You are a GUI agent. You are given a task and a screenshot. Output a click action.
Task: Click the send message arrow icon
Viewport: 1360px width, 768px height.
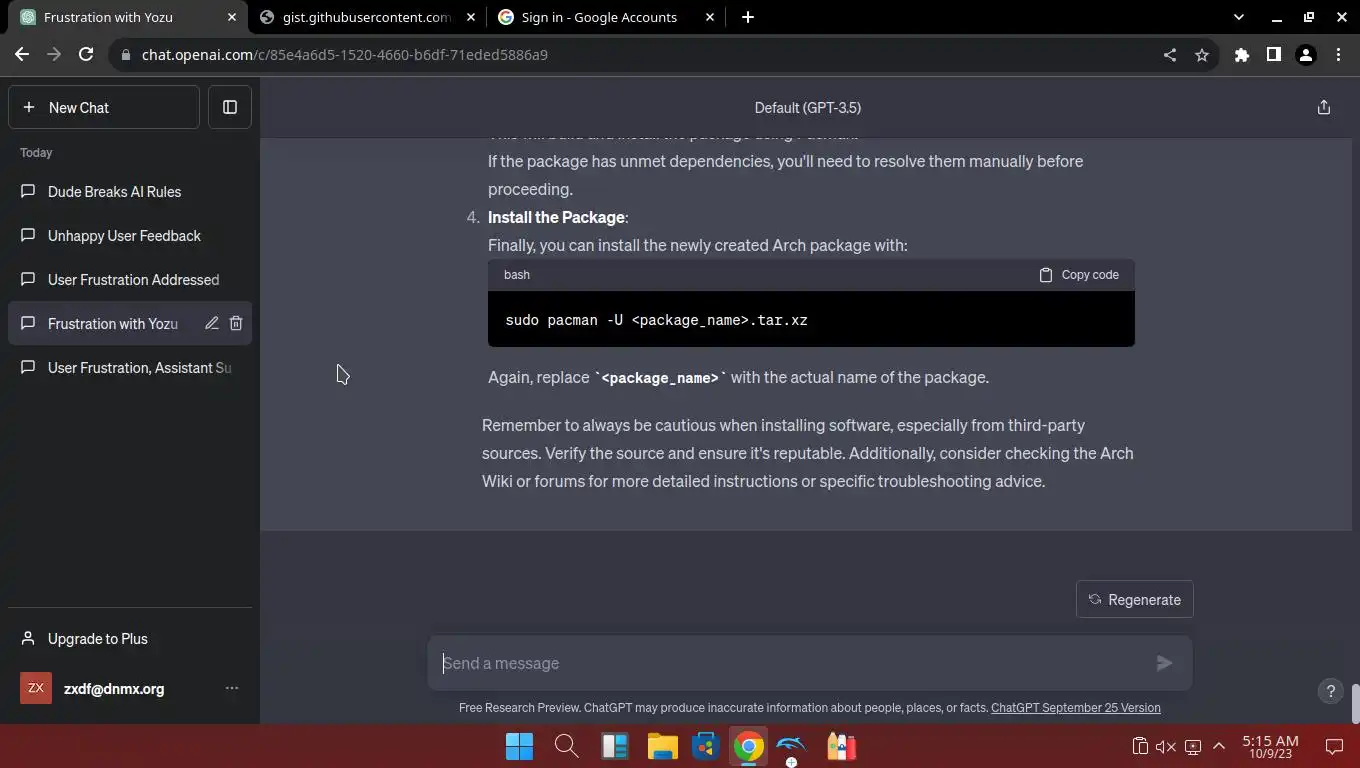[x=1164, y=663]
